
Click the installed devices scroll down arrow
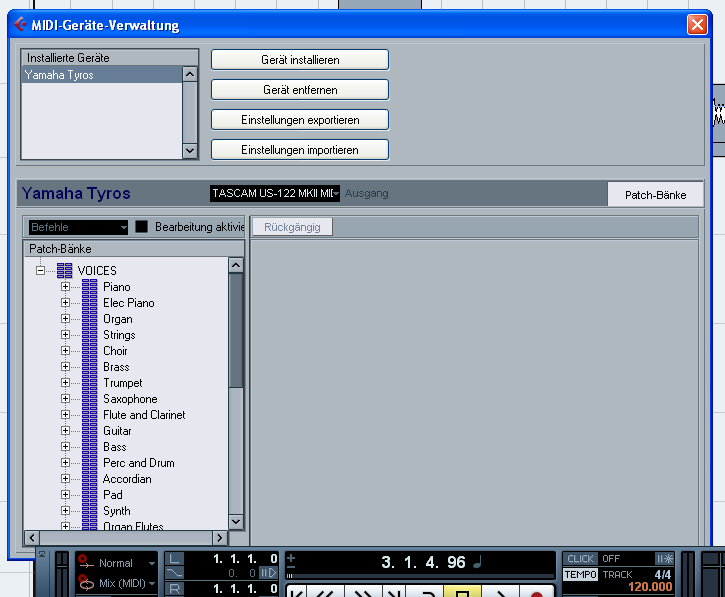coord(190,151)
